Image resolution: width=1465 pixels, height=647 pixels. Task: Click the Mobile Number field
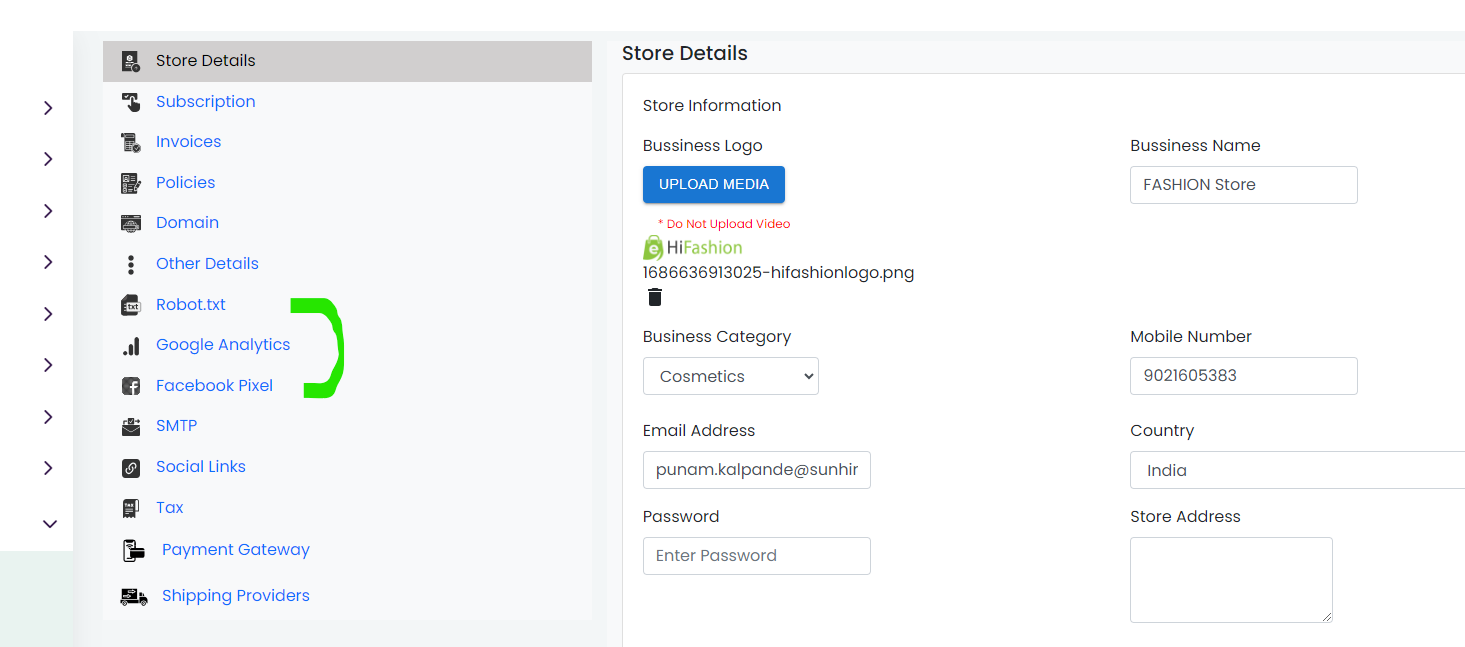pyautogui.click(x=1244, y=376)
